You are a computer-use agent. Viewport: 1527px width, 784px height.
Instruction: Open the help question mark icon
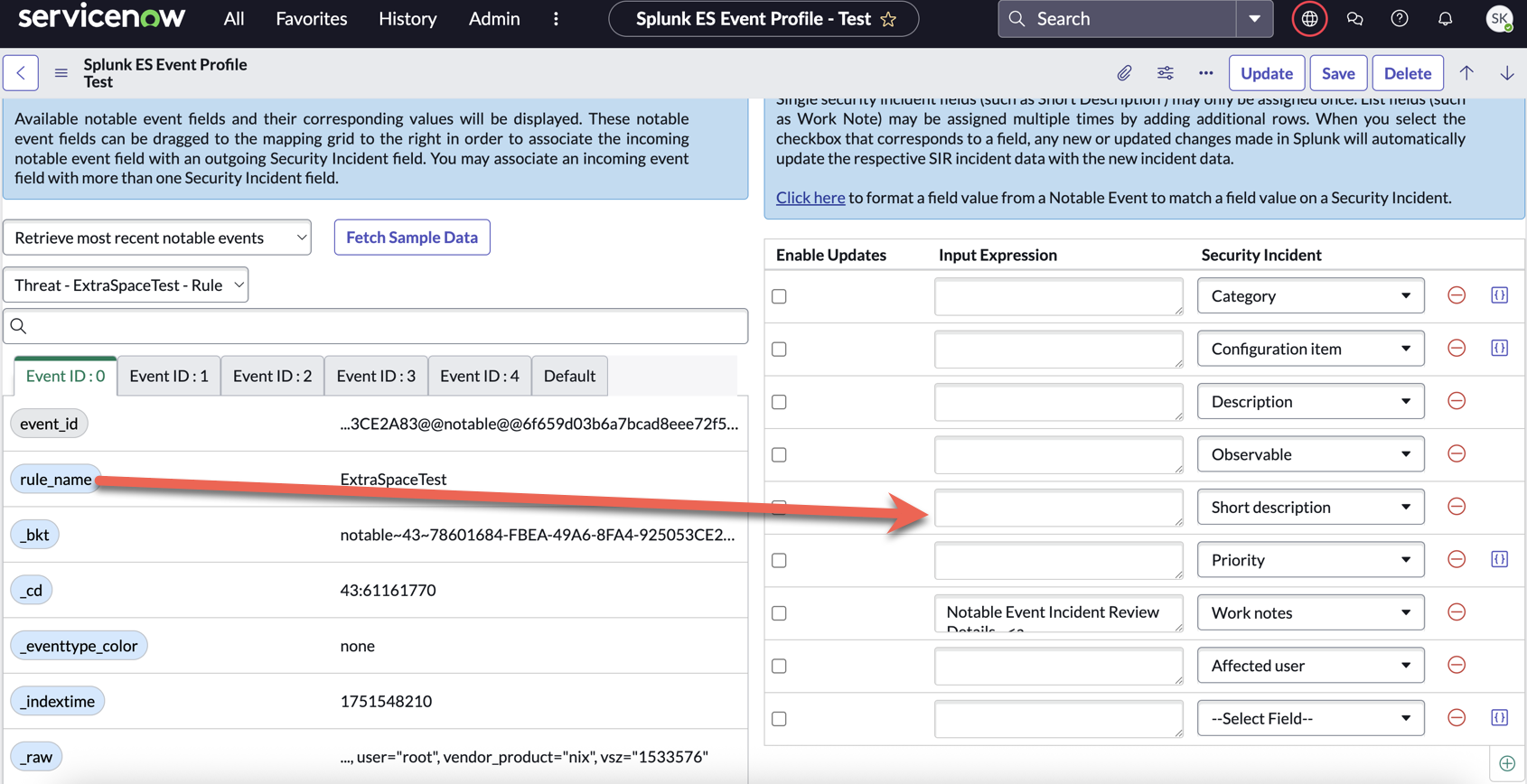tap(1400, 19)
